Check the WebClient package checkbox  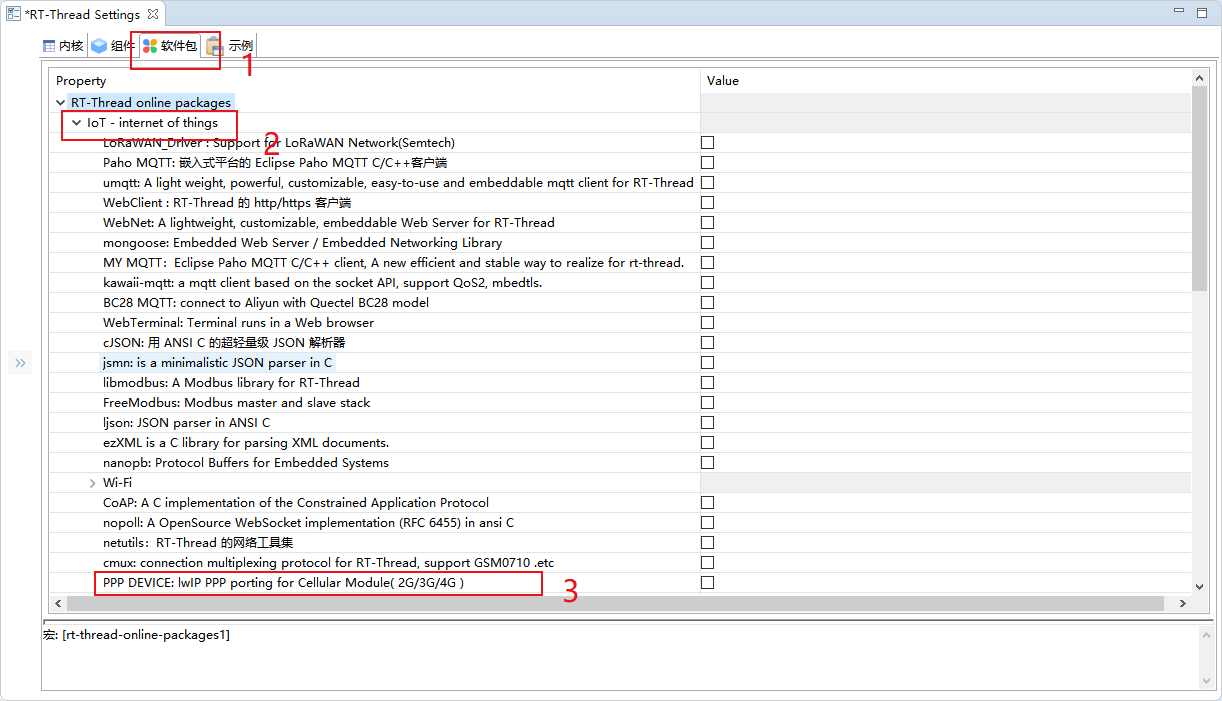click(x=707, y=202)
